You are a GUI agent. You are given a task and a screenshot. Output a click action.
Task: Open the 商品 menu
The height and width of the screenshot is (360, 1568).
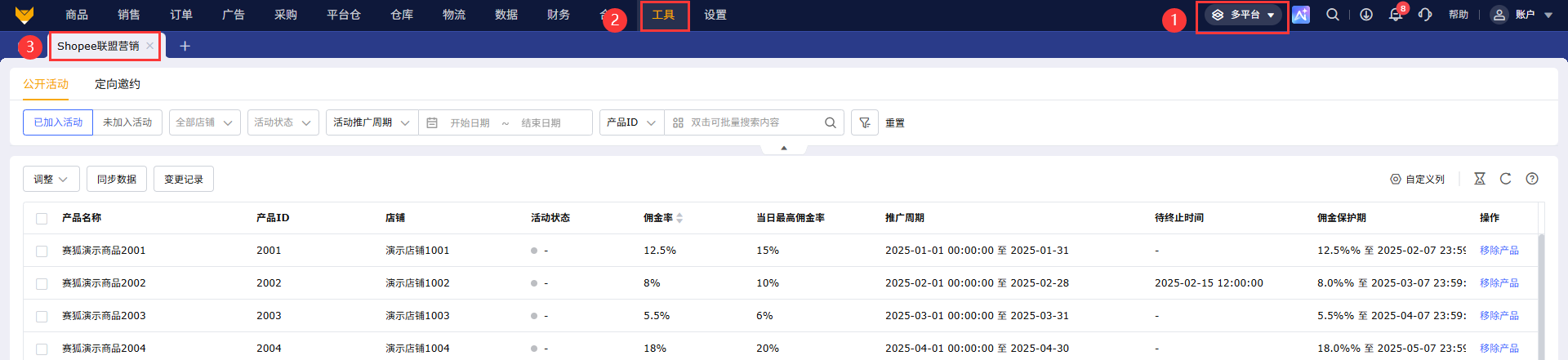pos(77,15)
